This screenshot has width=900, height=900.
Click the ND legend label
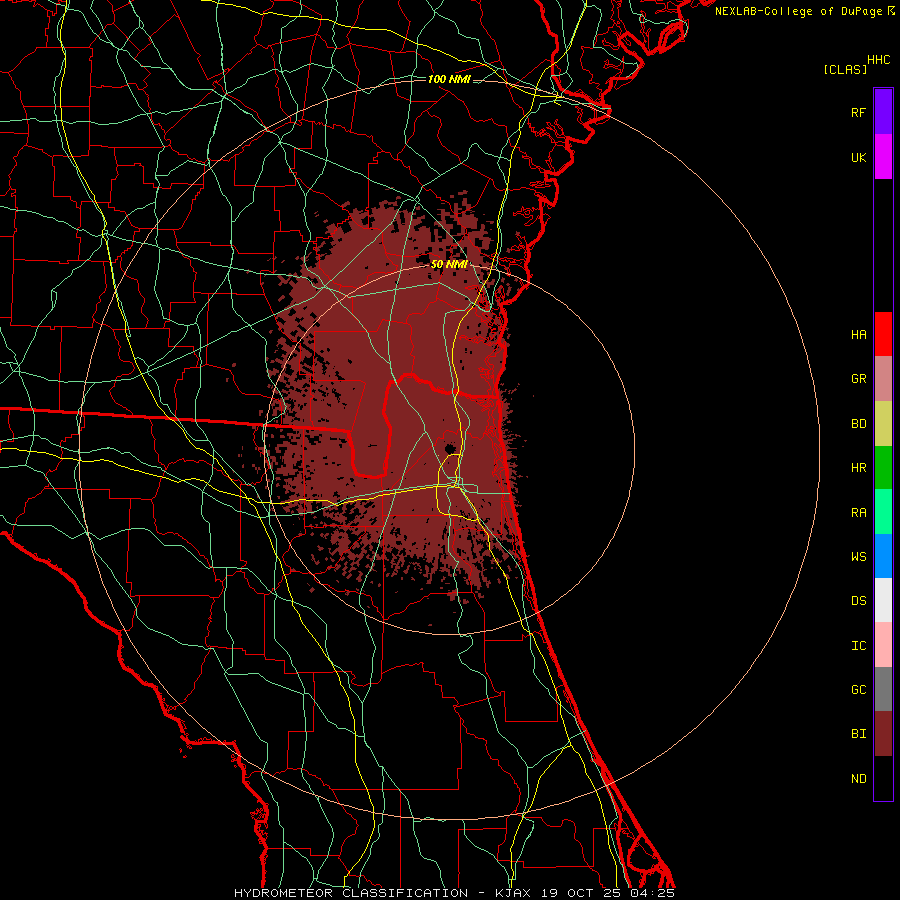(x=858, y=779)
